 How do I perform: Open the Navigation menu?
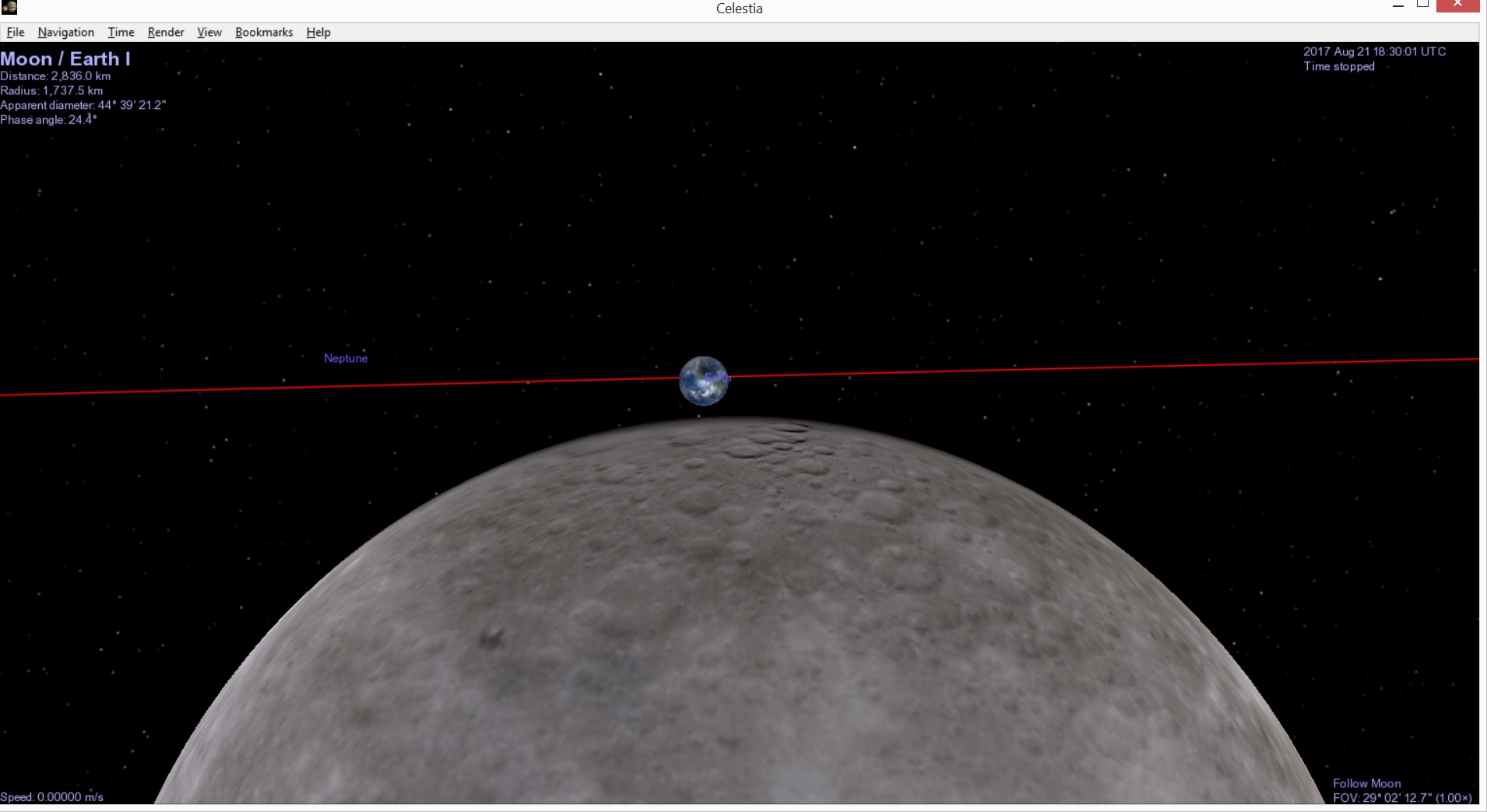(x=66, y=32)
